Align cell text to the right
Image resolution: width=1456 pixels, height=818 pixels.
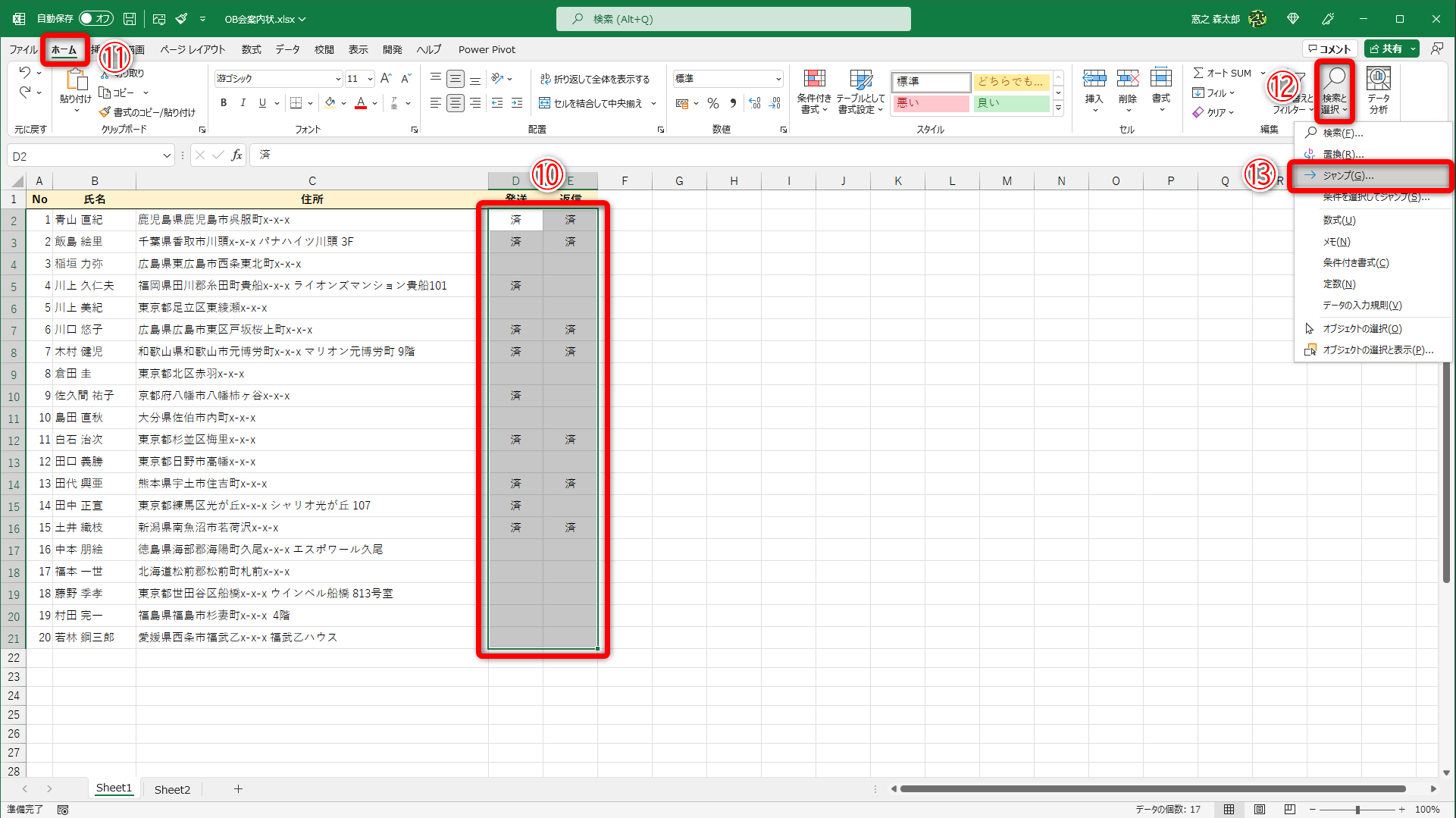tap(474, 103)
